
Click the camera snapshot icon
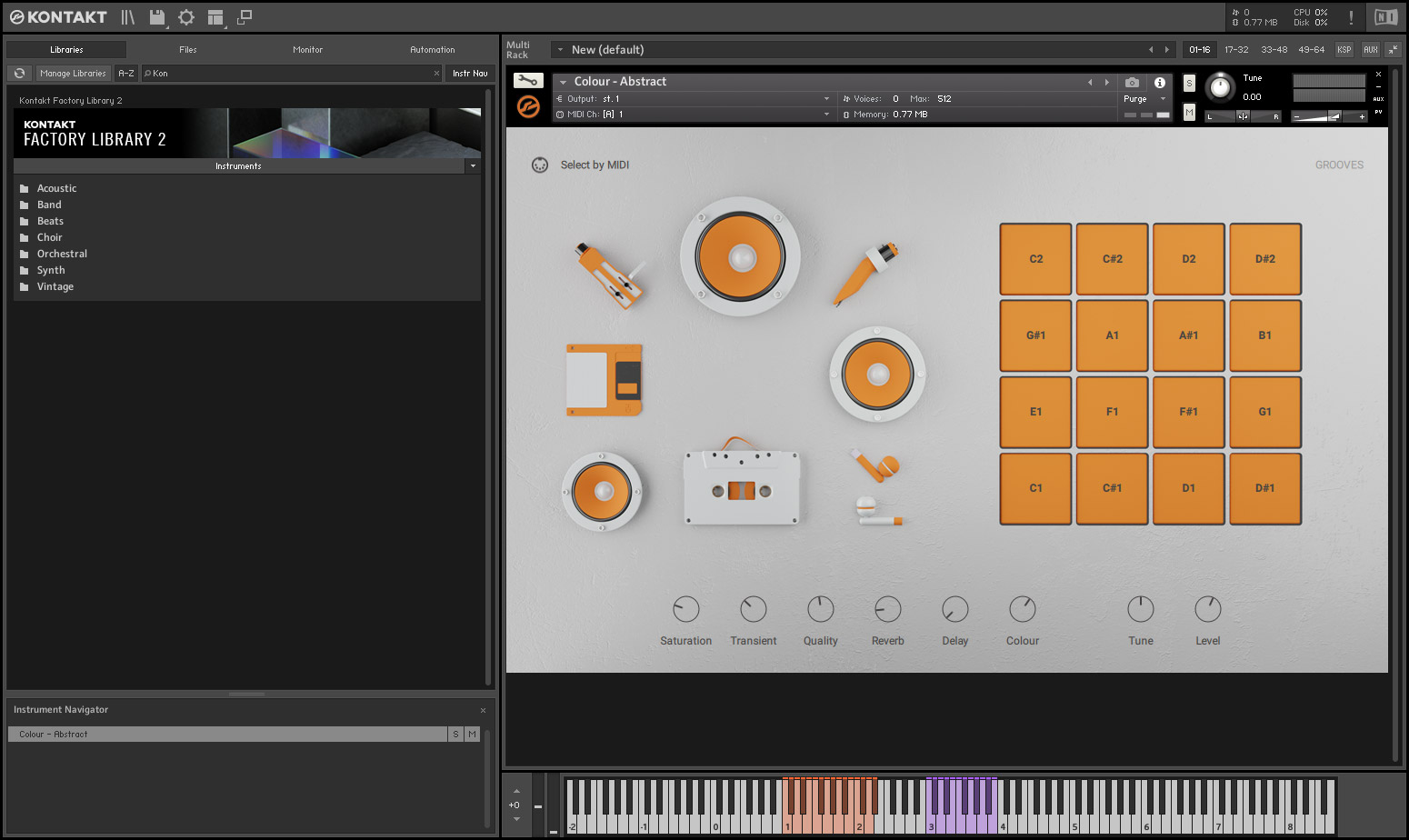pos(1132,82)
